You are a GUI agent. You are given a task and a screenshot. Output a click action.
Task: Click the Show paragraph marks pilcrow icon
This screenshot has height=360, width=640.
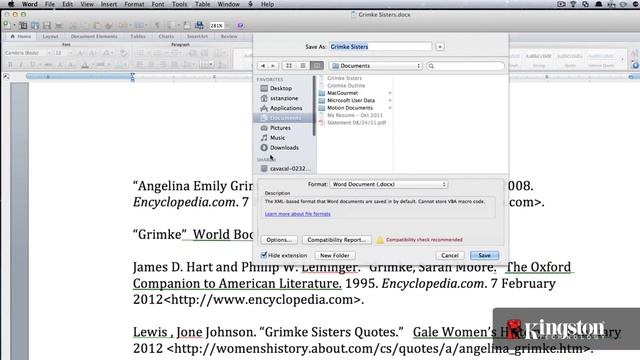tap(157, 26)
